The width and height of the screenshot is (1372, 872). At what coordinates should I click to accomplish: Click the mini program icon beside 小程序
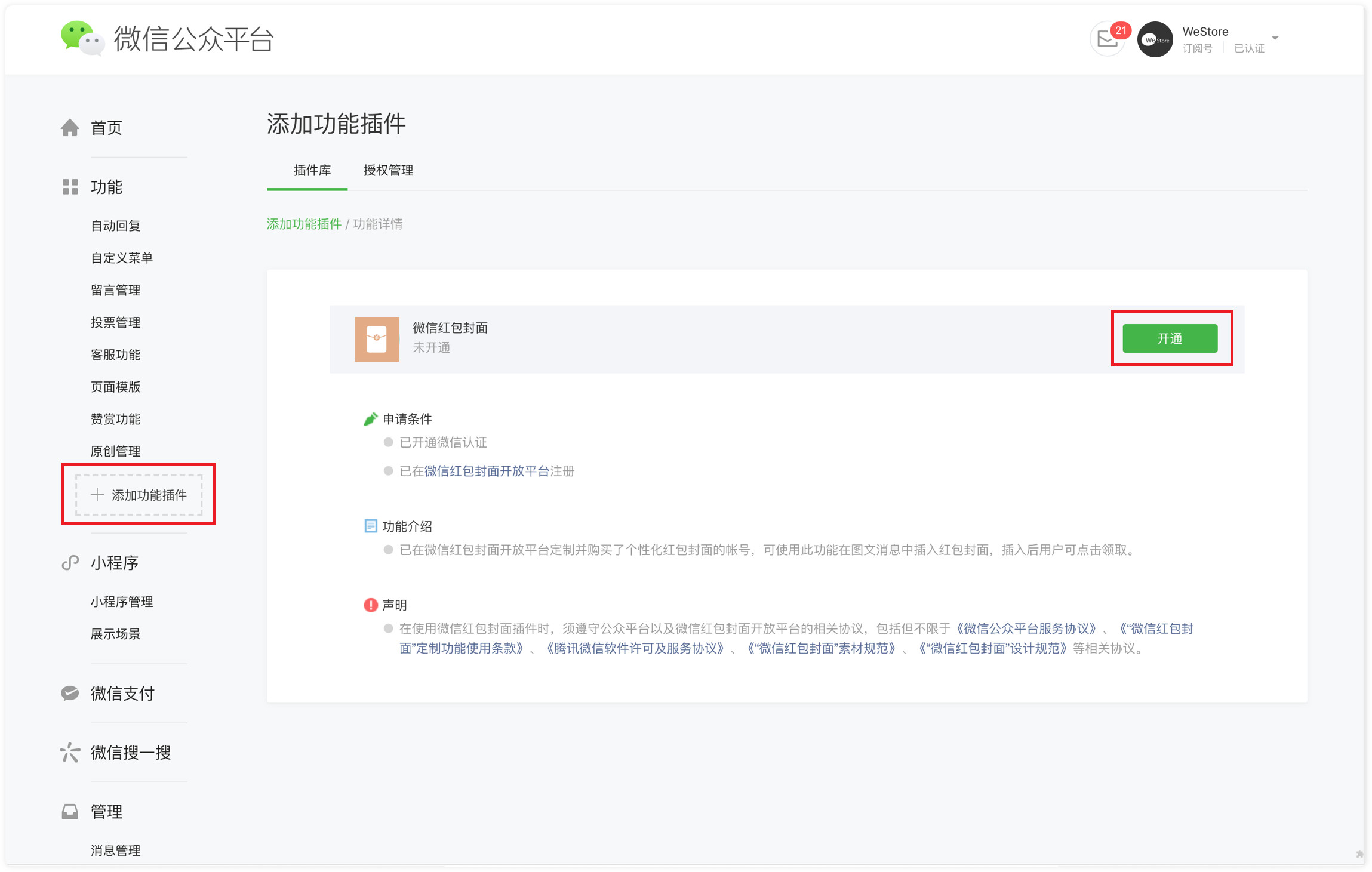click(x=70, y=563)
